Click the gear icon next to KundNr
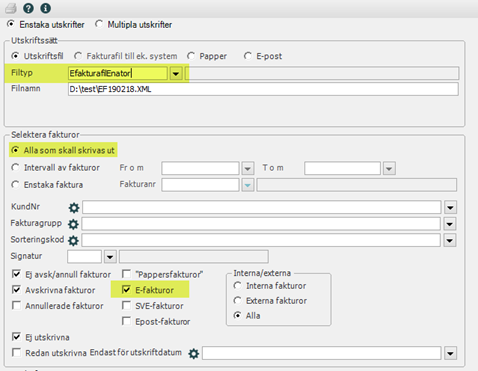This screenshot has width=478, height=371. (x=74, y=208)
